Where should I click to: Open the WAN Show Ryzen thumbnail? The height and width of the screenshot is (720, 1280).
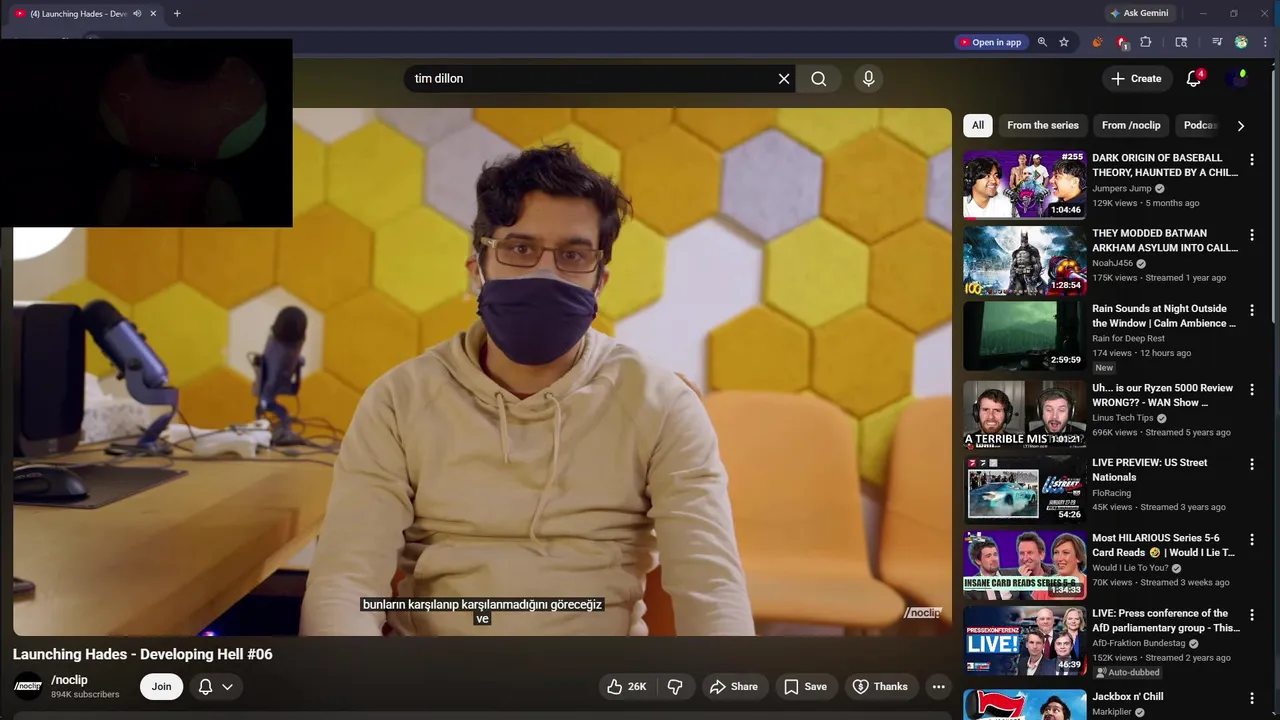(1024, 415)
